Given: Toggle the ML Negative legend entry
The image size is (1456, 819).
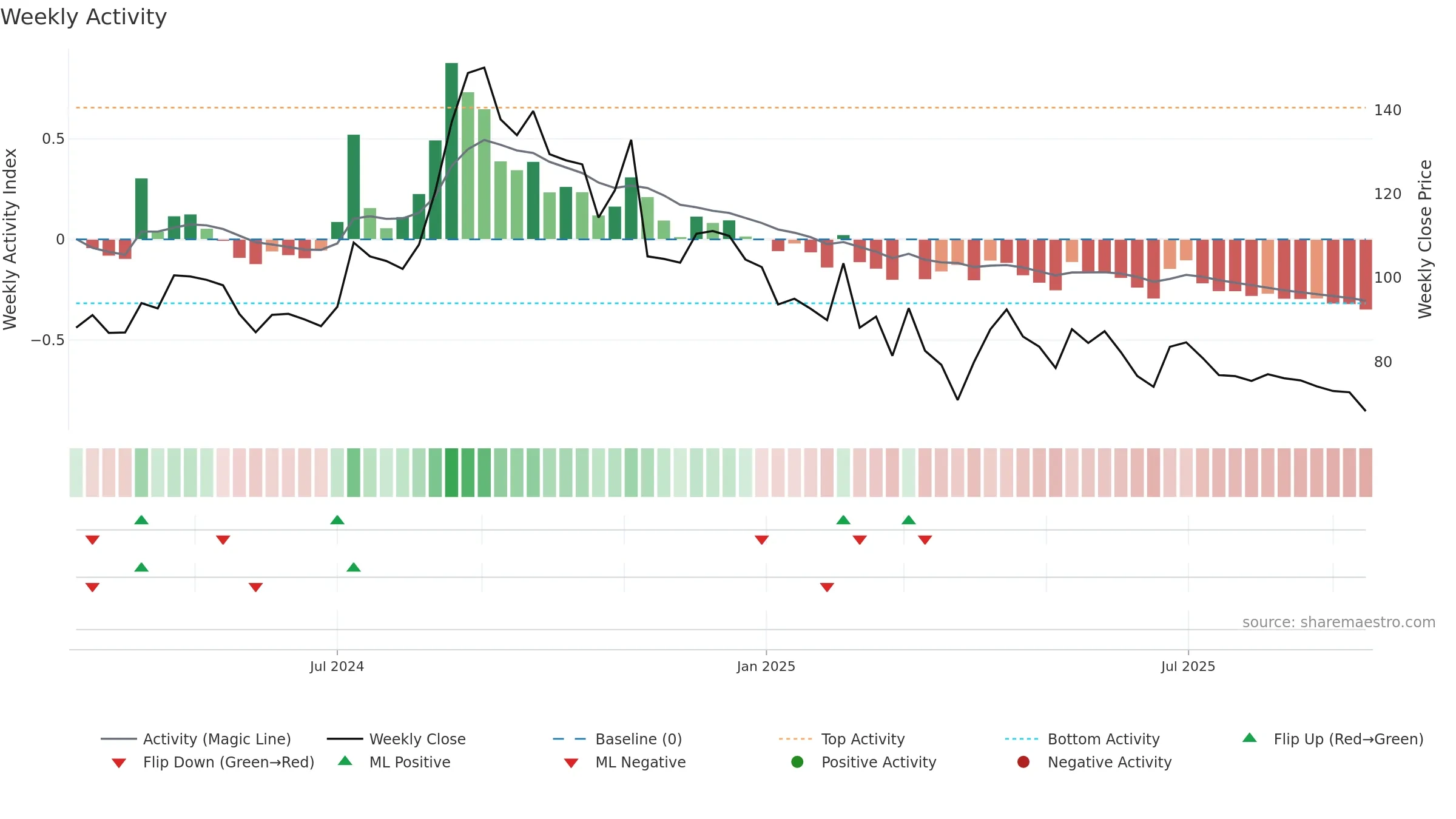Looking at the screenshot, I should click(x=625, y=762).
